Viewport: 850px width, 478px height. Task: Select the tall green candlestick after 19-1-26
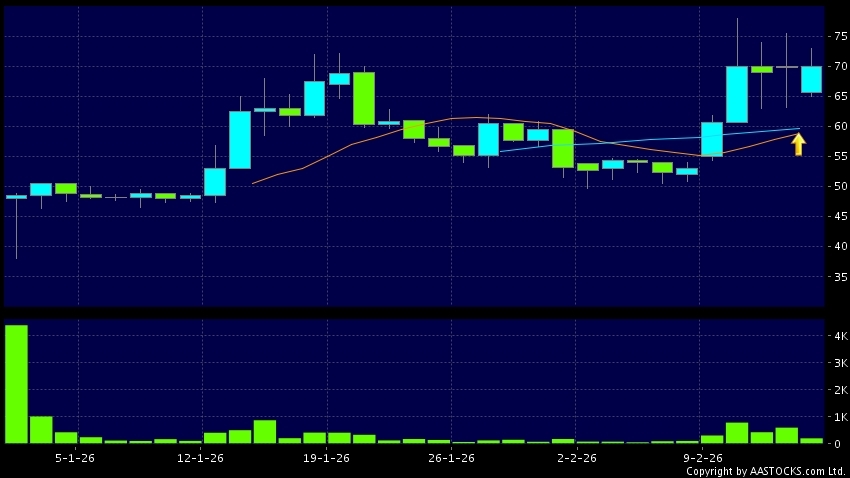[x=364, y=98]
